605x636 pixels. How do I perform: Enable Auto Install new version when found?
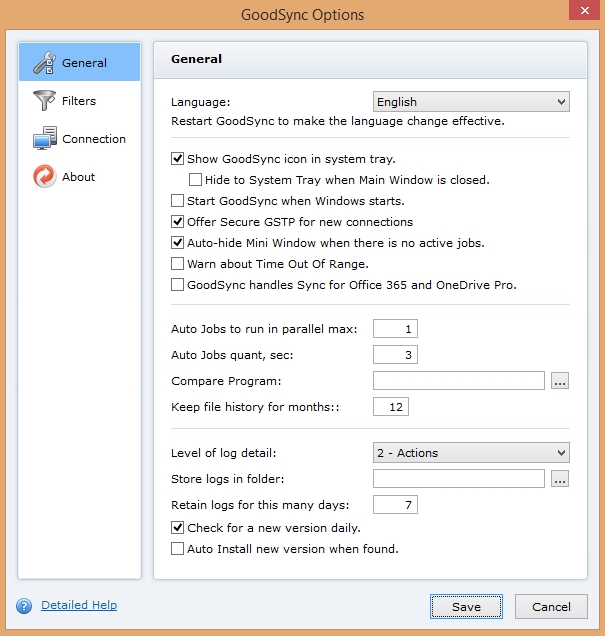[177, 549]
